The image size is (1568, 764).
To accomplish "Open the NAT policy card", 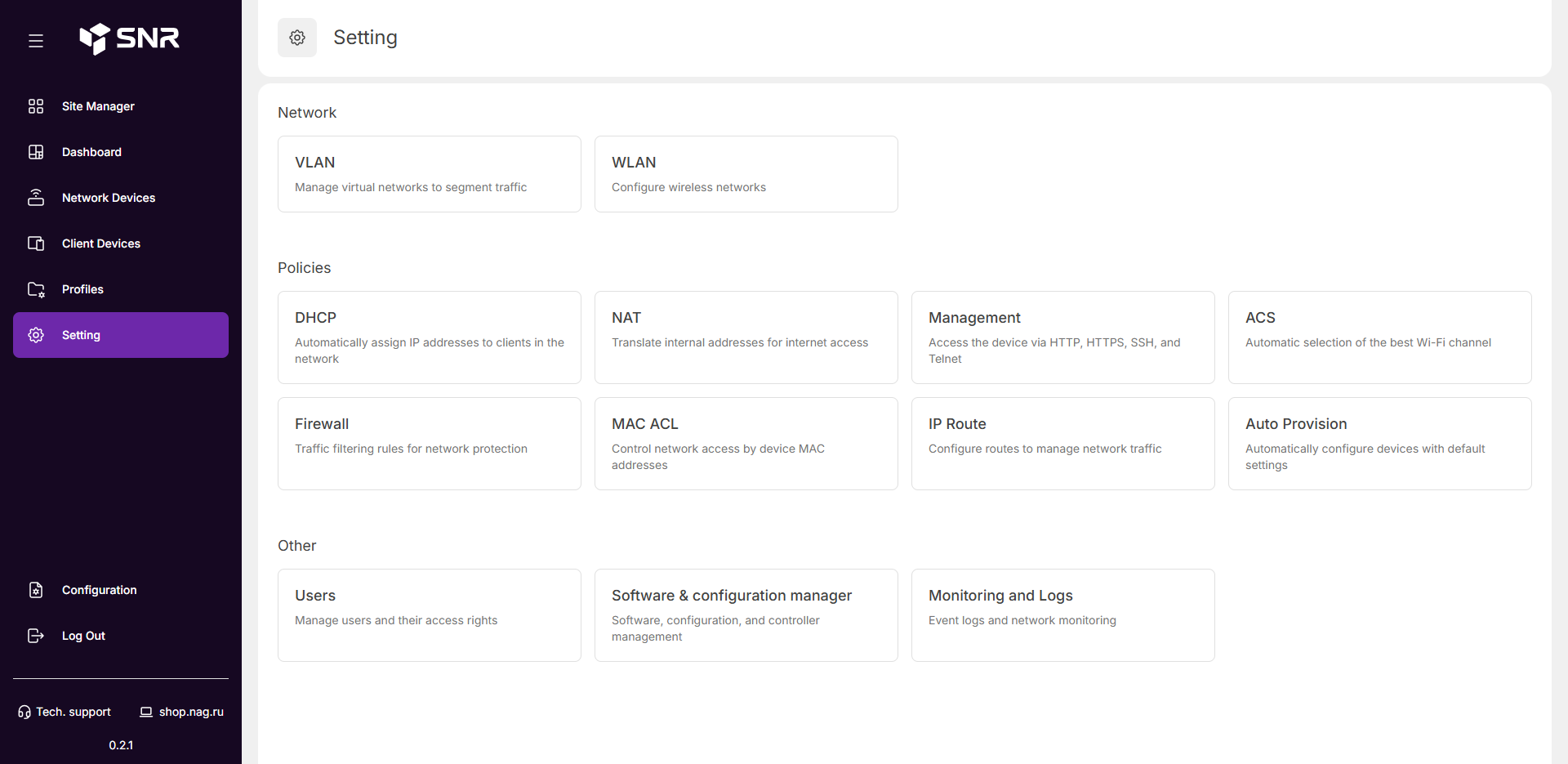I will coord(746,337).
